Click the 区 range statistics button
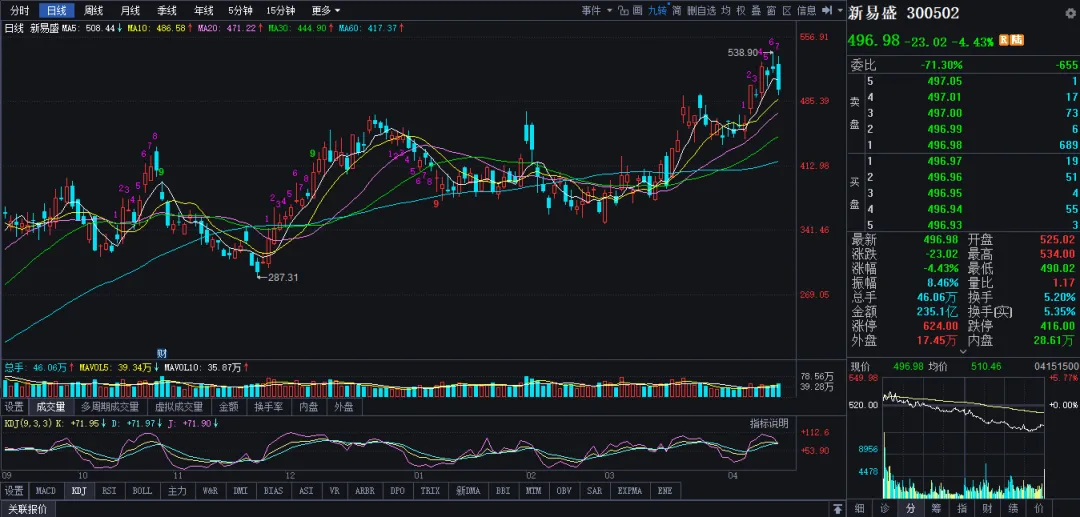The width and height of the screenshot is (1080, 517). (787, 10)
